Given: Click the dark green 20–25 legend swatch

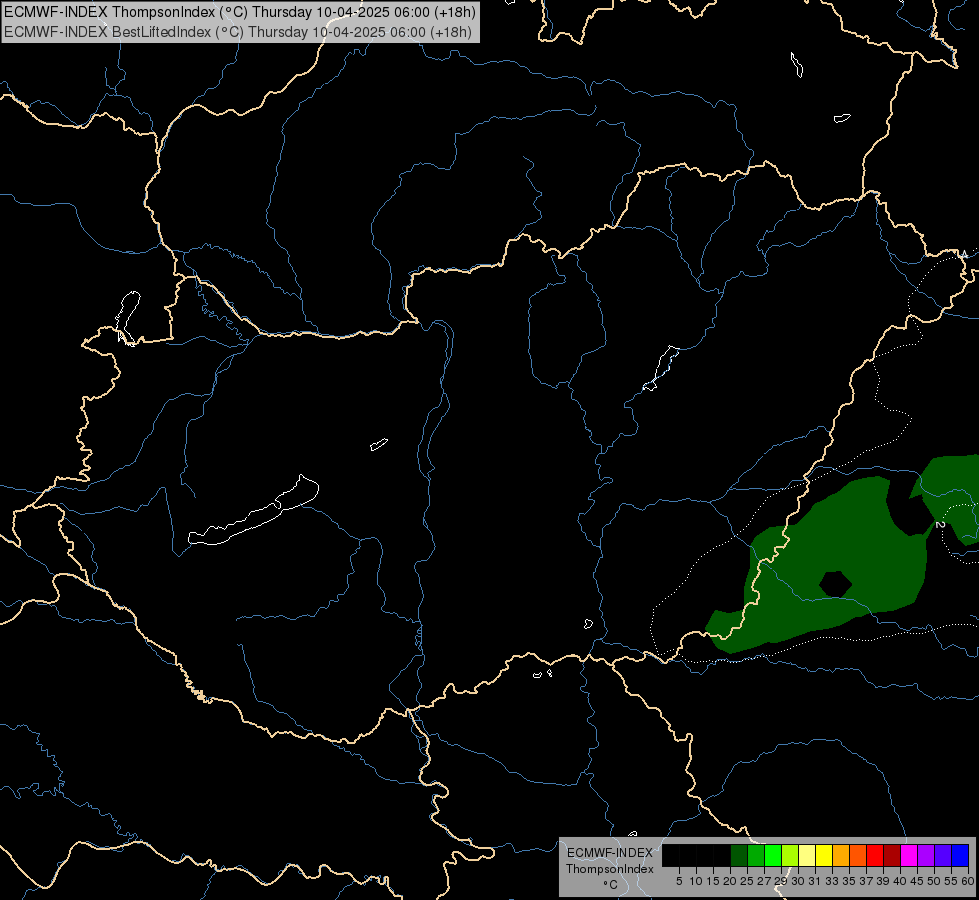Looking at the screenshot, I should (739, 855).
